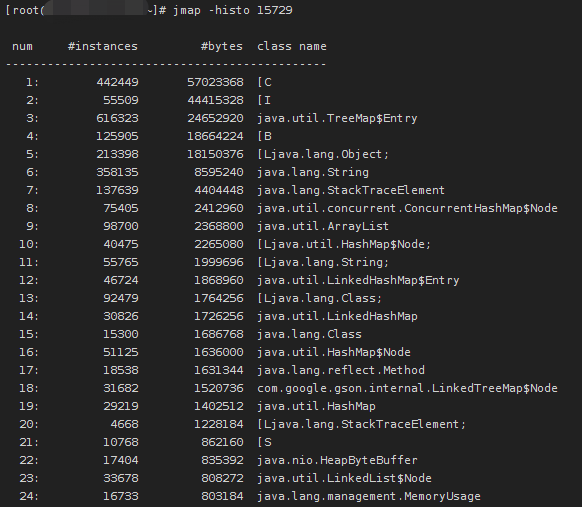Click java.util.TreeMap$Entry class name
The height and width of the screenshot is (507, 582).
point(337,118)
